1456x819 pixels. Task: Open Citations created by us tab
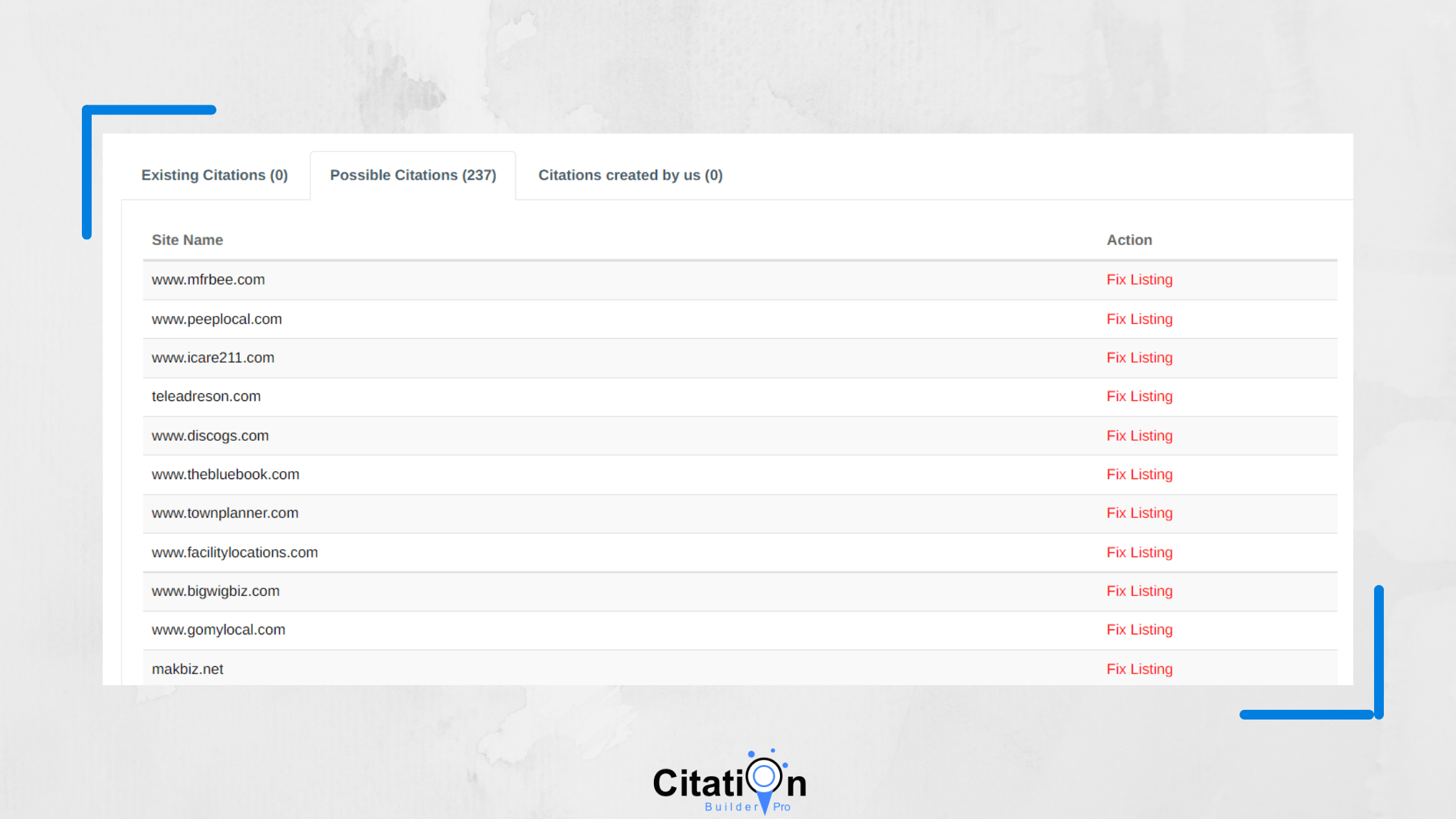(x=630, y=175)
